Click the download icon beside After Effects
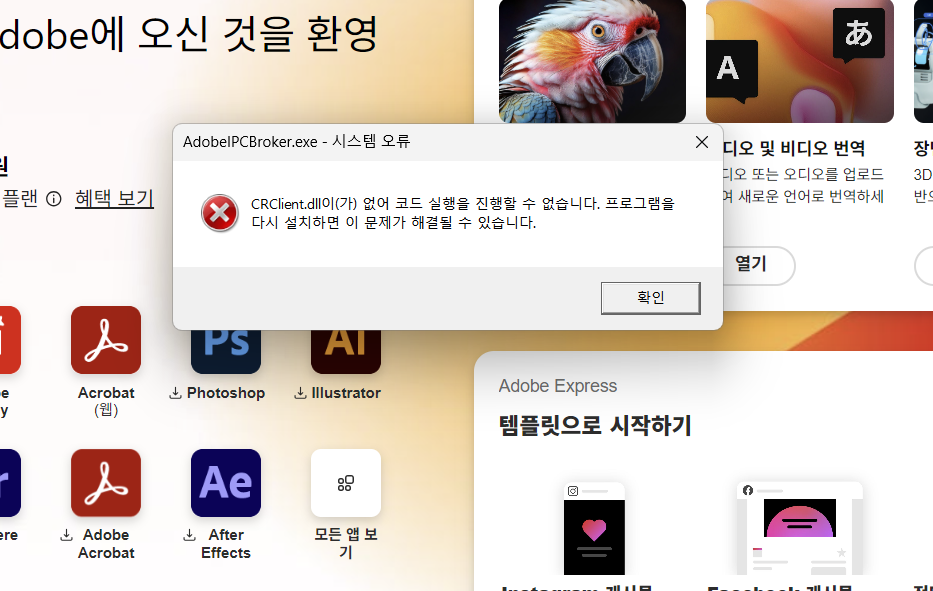The image size is (933, 591). click(x=189, y=535)
